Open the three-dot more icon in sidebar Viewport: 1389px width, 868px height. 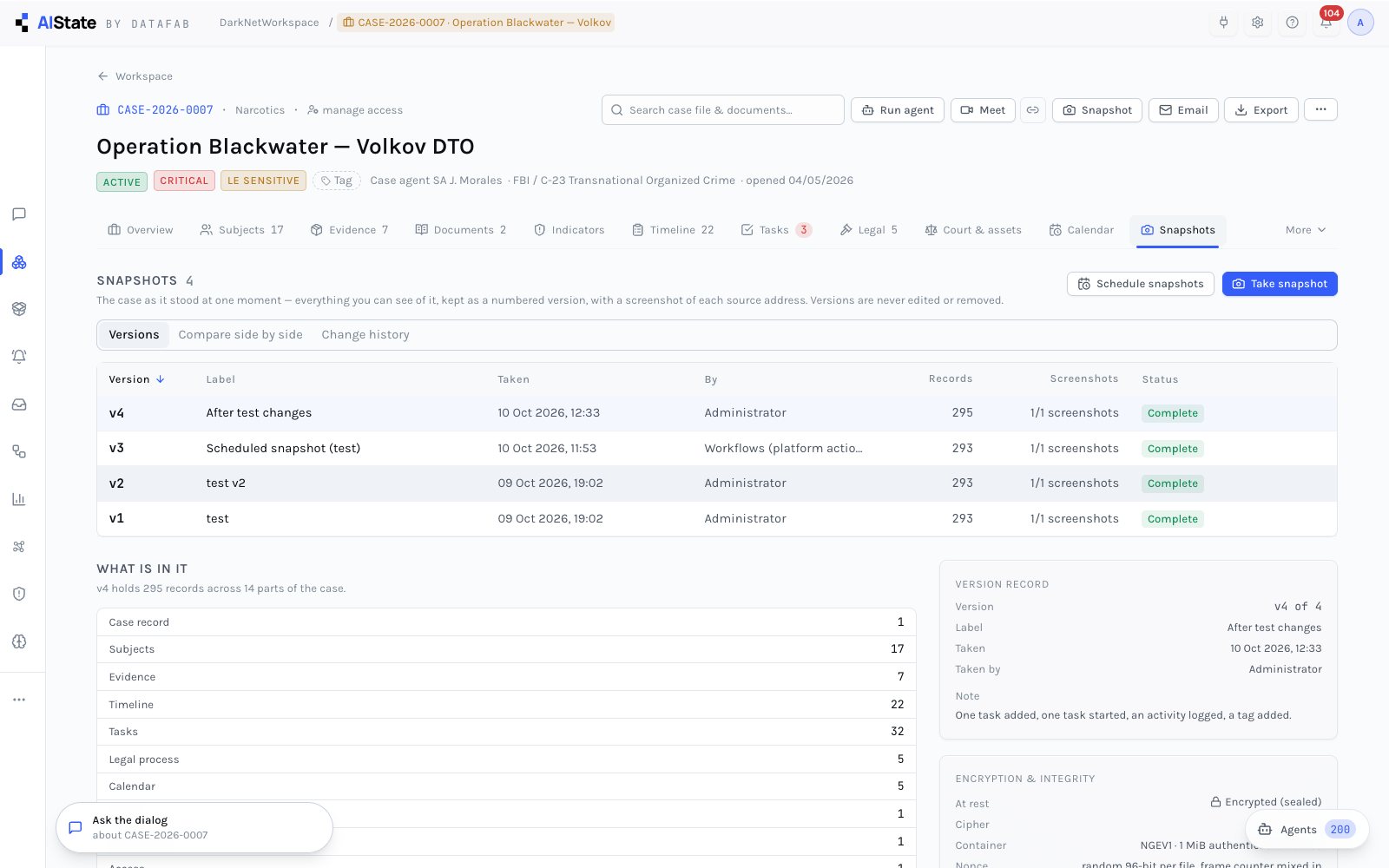pyautogui.click(x=19, y=700)
